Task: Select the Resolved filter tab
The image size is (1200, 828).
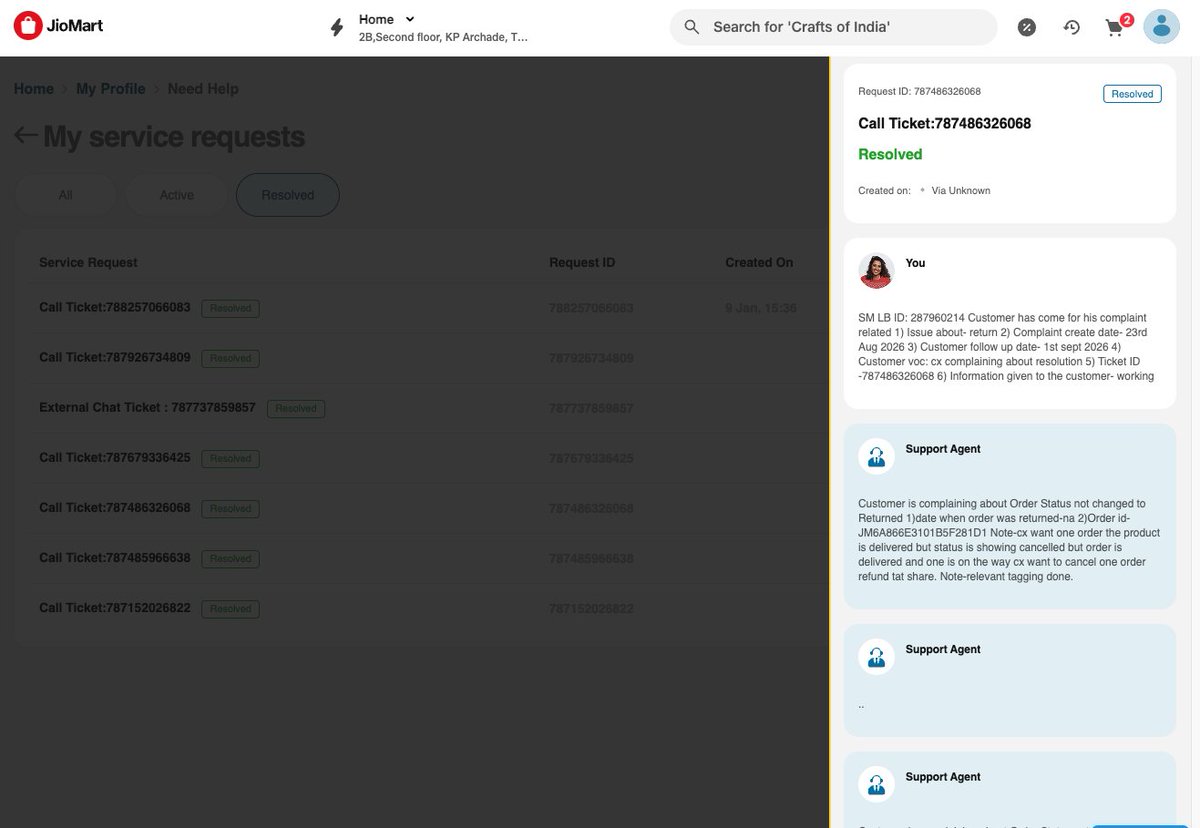Action: [288, 195]
